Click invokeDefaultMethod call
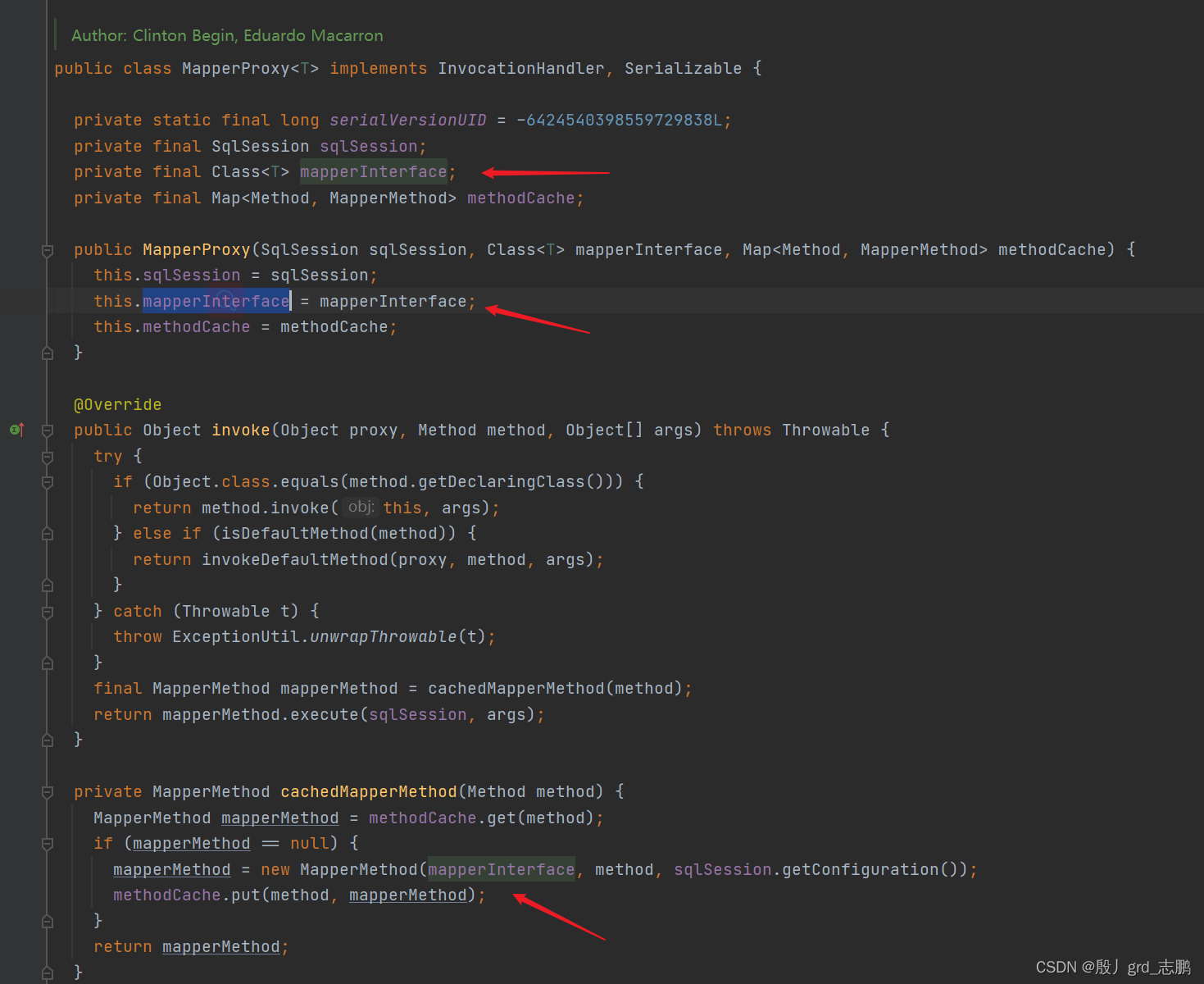 pos(295,560)
